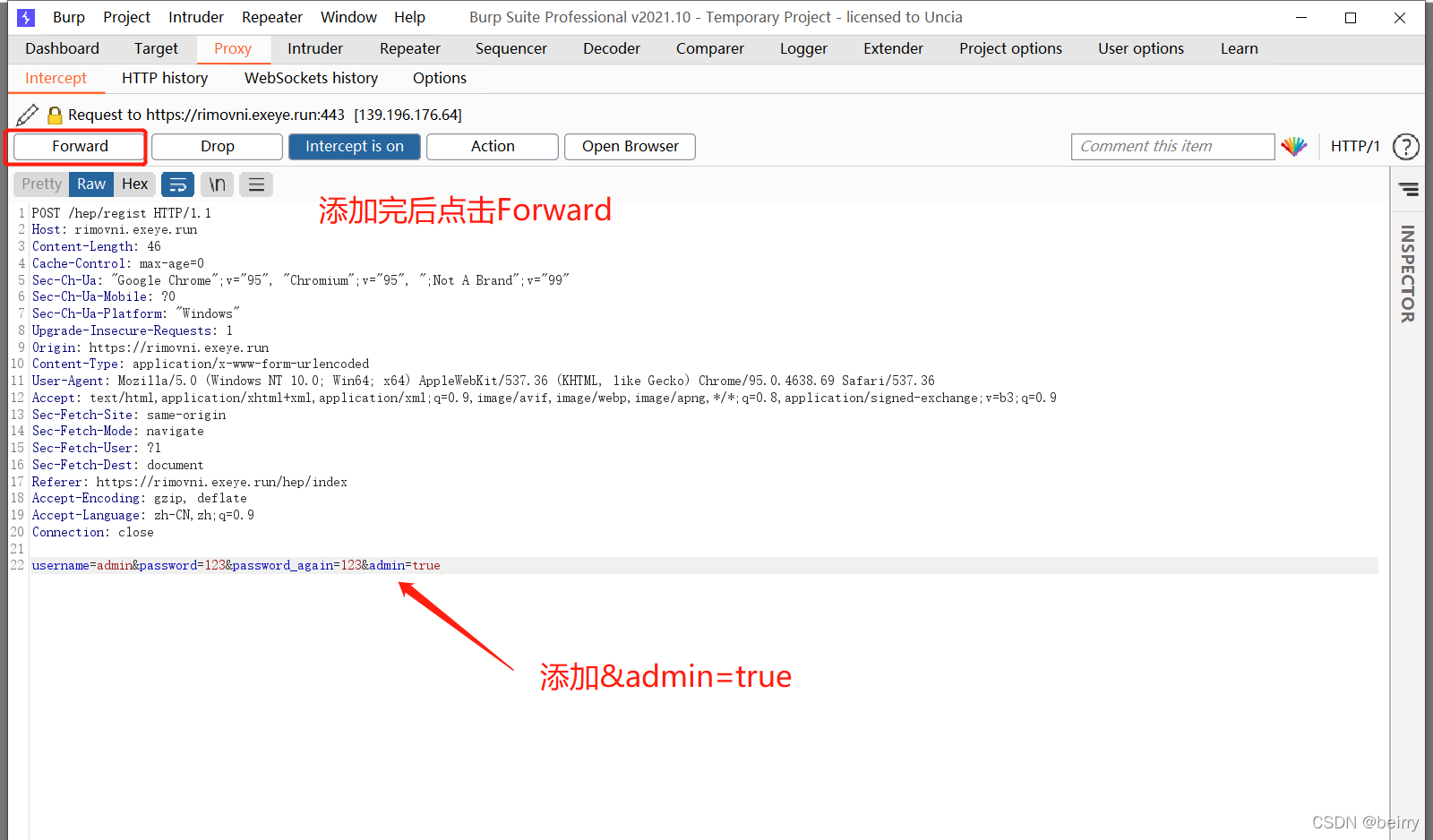Switch to the Comparer tab

(709, 49)
